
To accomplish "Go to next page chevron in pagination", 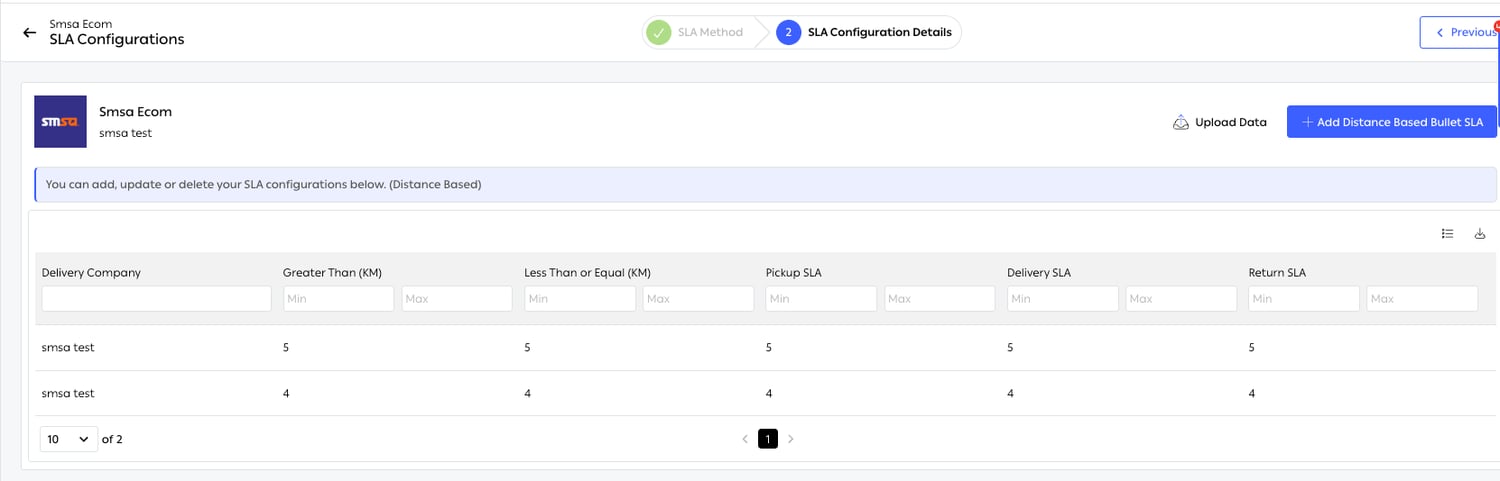I will [x=791, y=439].
